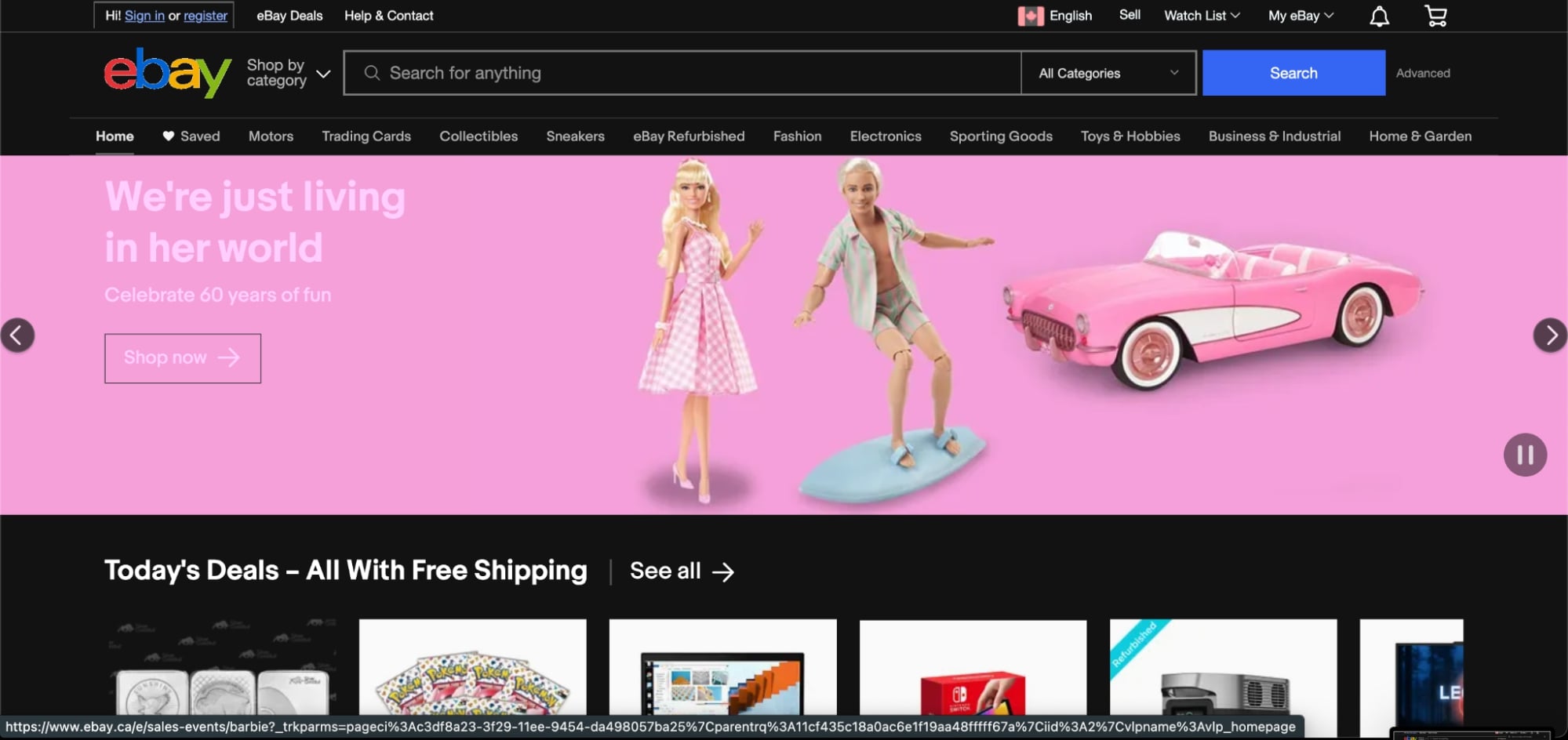Image resolution: width=1568 pixels, height=740 pixels.
Task: Click the arrow next to See all
Action: tap(723, 571)
